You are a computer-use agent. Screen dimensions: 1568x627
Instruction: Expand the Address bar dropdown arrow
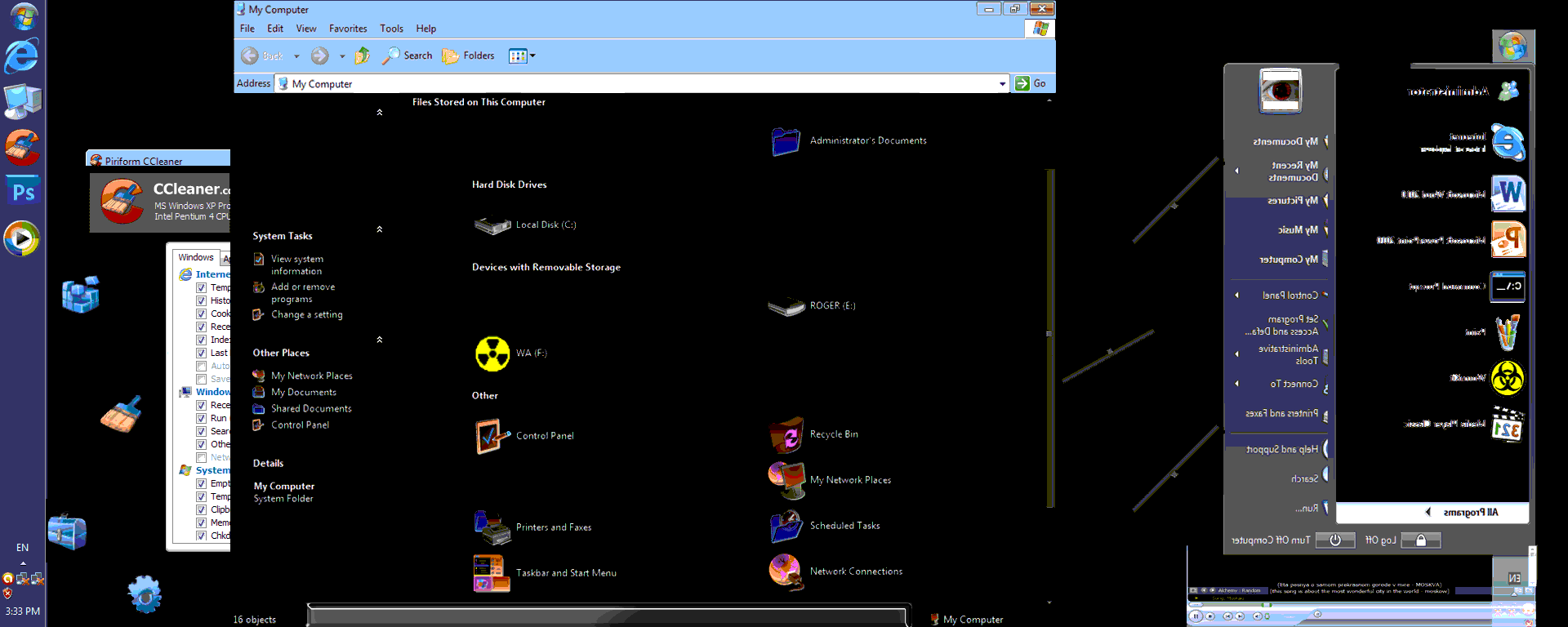[1002, 83]
